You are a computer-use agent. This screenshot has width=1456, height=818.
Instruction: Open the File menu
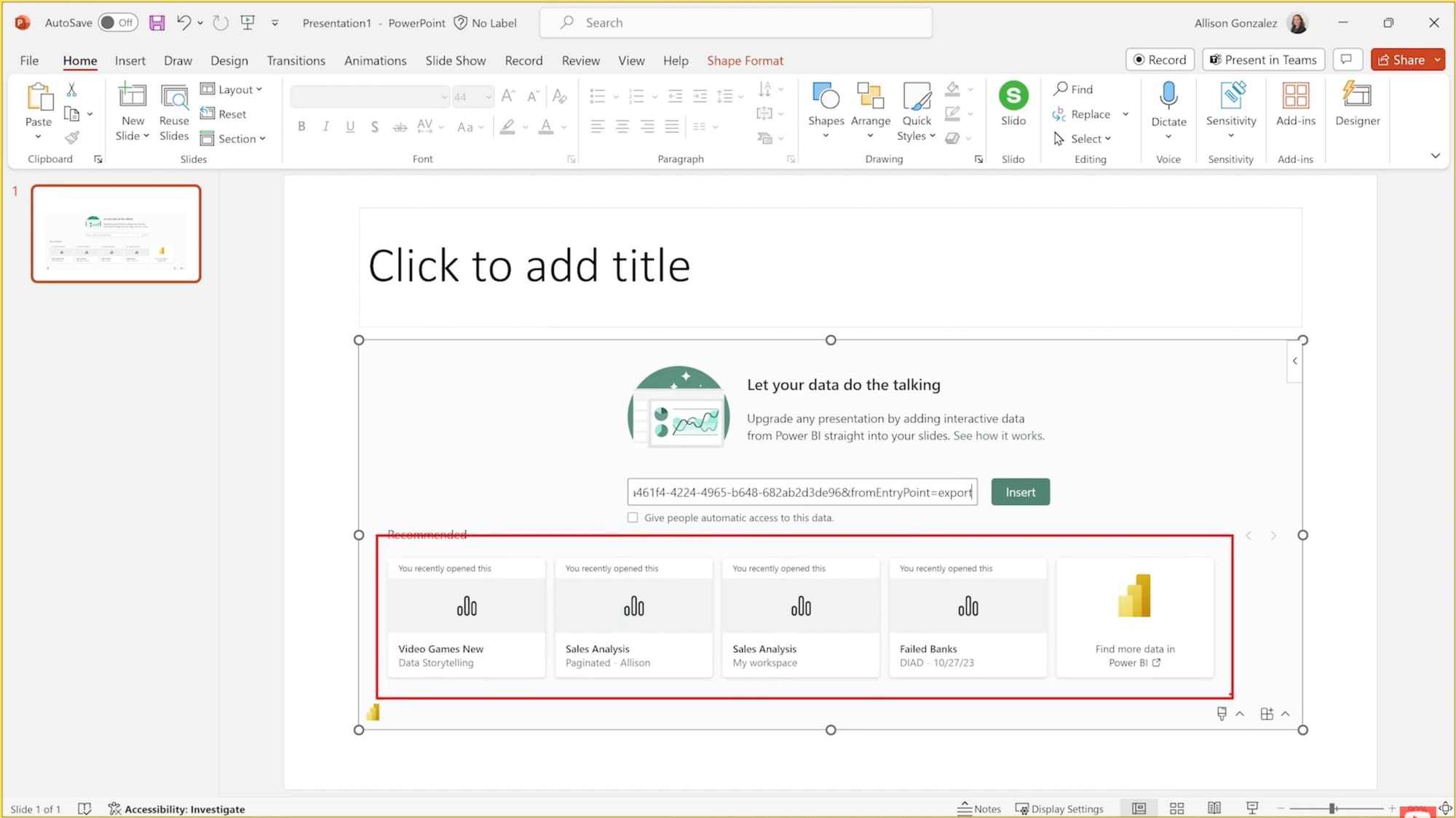click(29, 60)
